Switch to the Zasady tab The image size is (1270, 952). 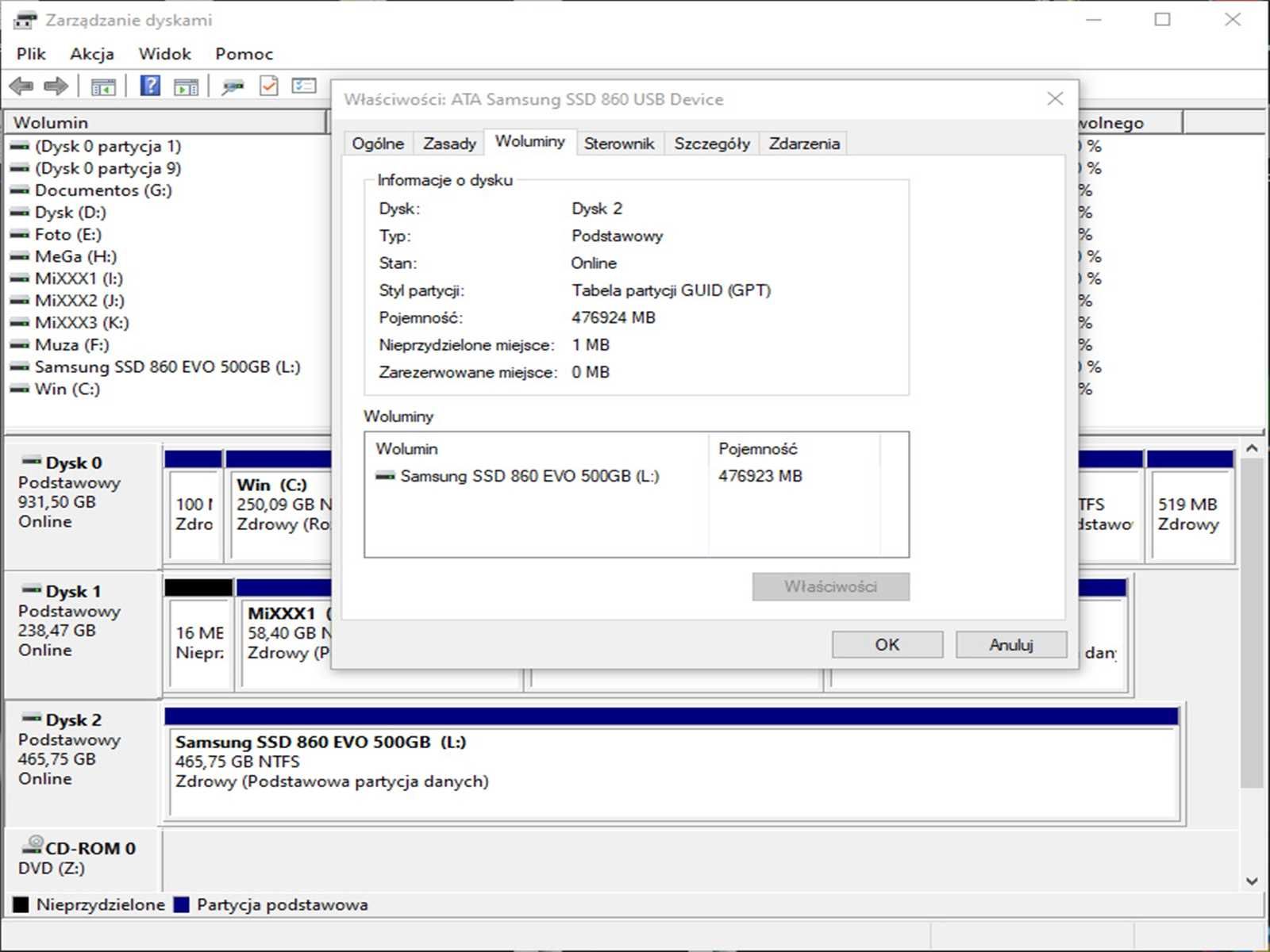pyautogui.click(x=449, y=144)
